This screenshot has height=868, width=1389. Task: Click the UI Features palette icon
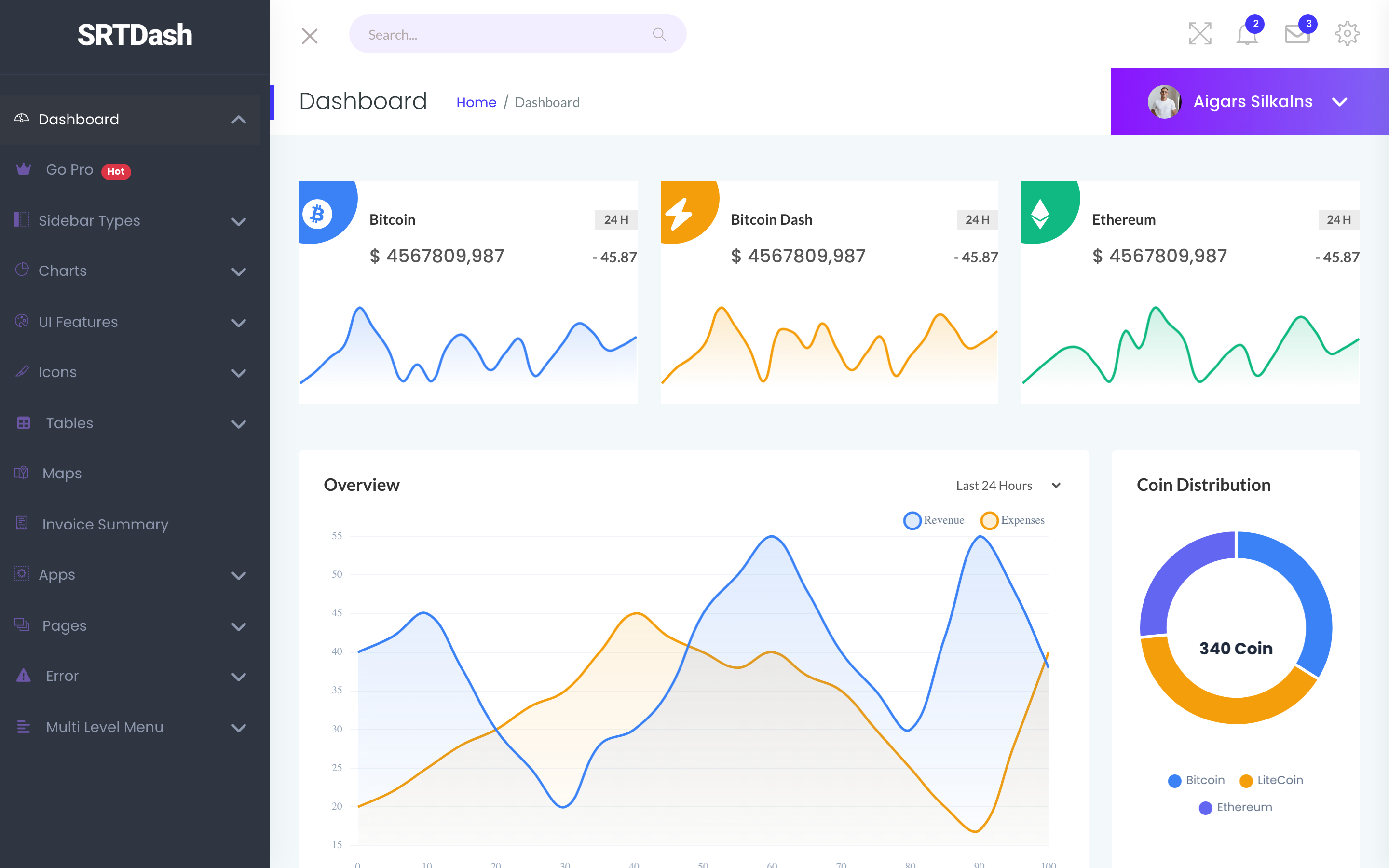[x=22, y=321]
